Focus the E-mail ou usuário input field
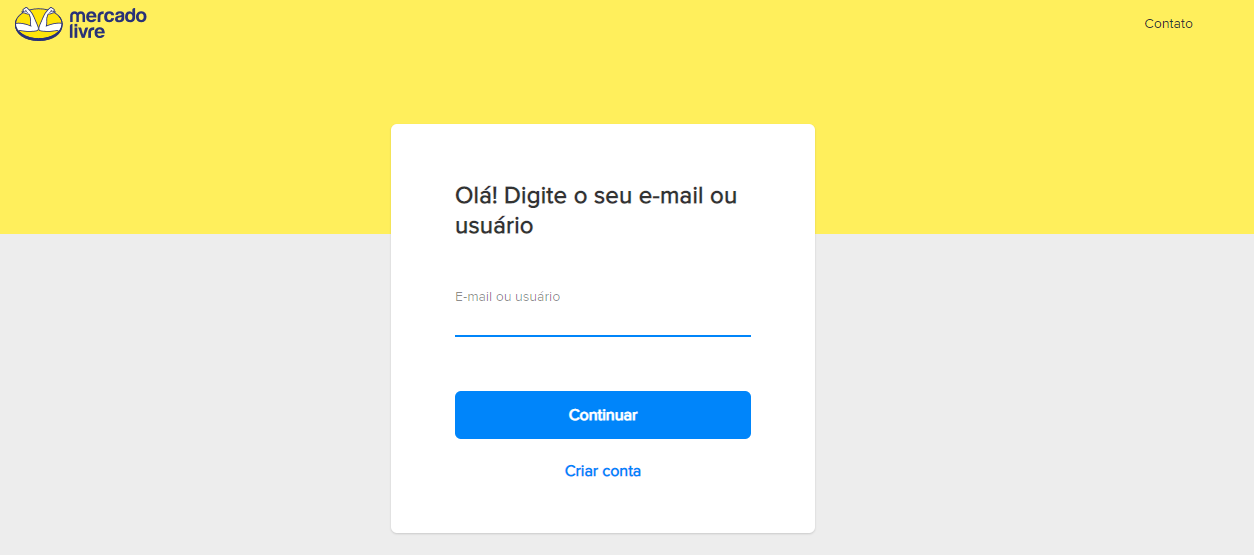The image size is (1254, 555). [x=602, y=322]
